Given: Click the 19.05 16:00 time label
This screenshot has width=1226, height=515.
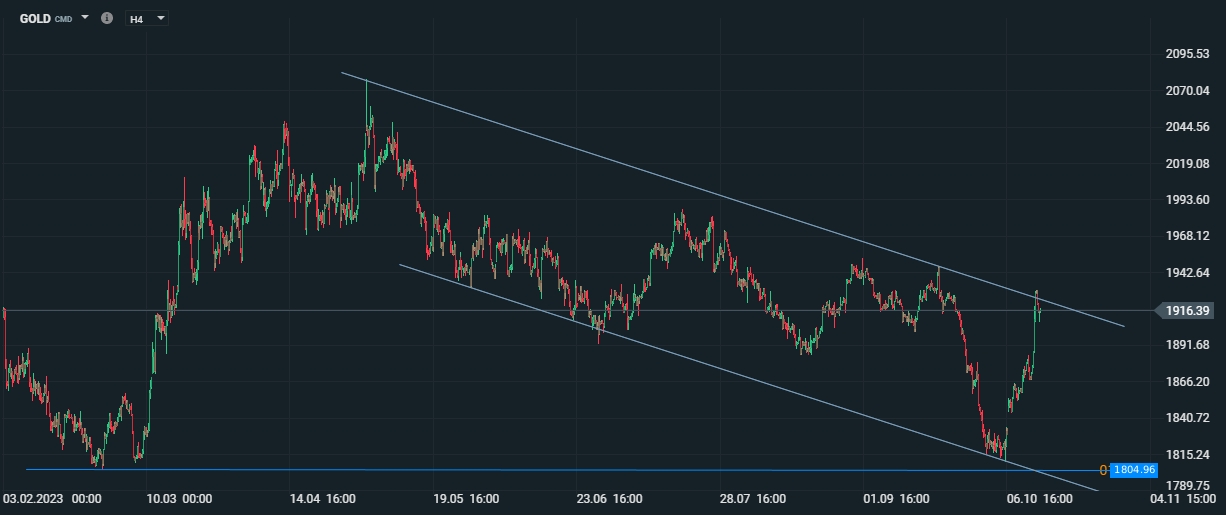Looking at the screenshot, I should [x=466, y=498].
